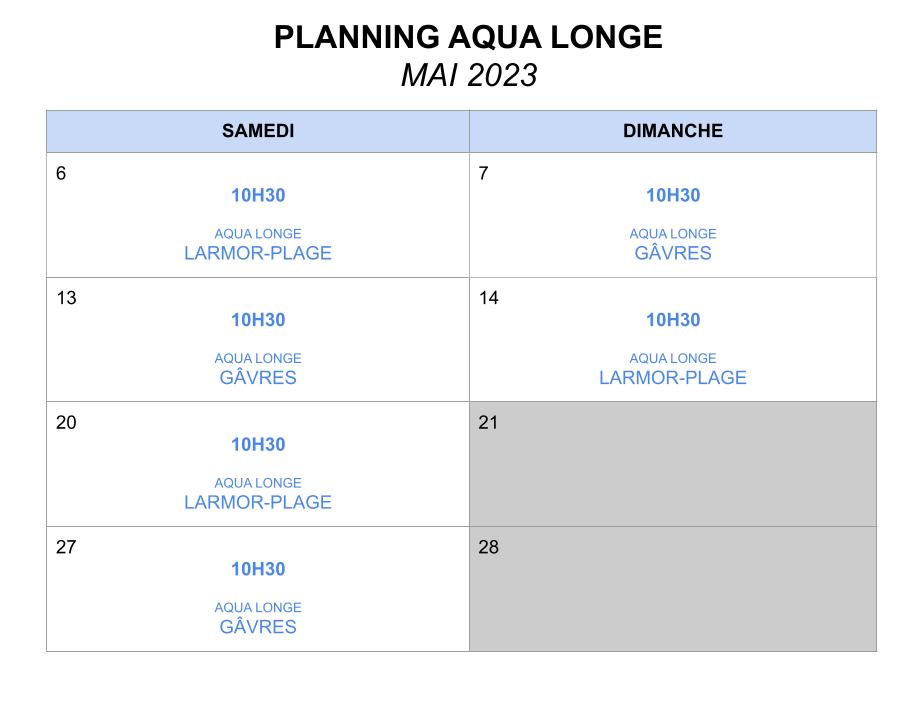This screenshot has height=701, width=918.
Task: Click the PLANNING AQUA LONGE title
Action: coord(468,37)
